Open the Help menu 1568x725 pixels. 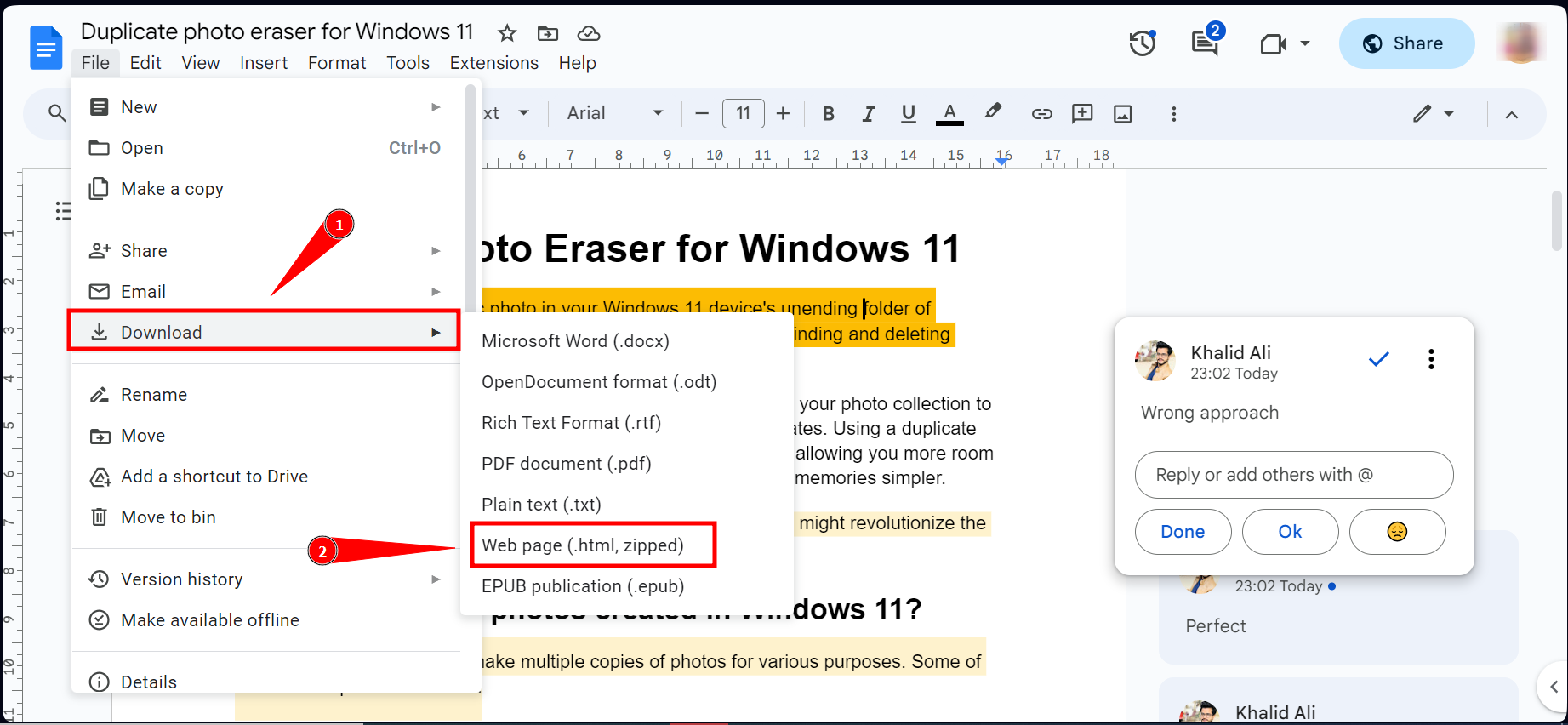click(578, 63)
